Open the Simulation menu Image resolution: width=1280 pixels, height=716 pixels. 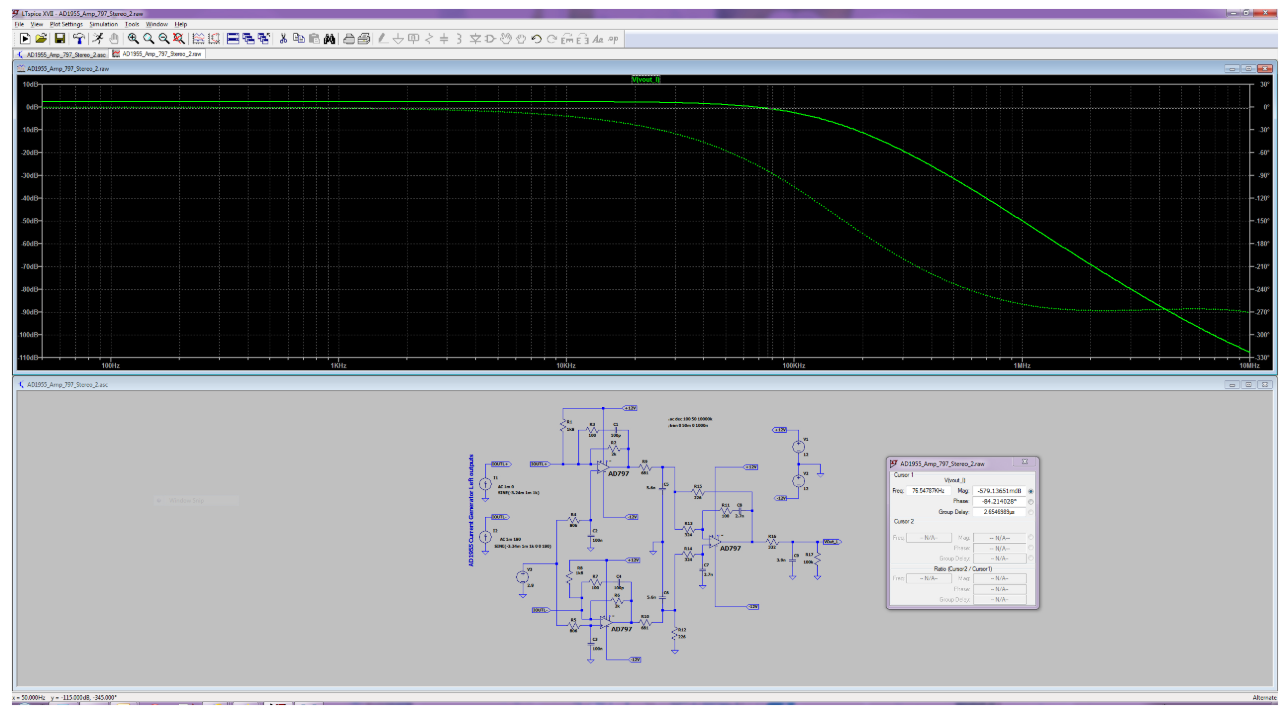point(104,23)
